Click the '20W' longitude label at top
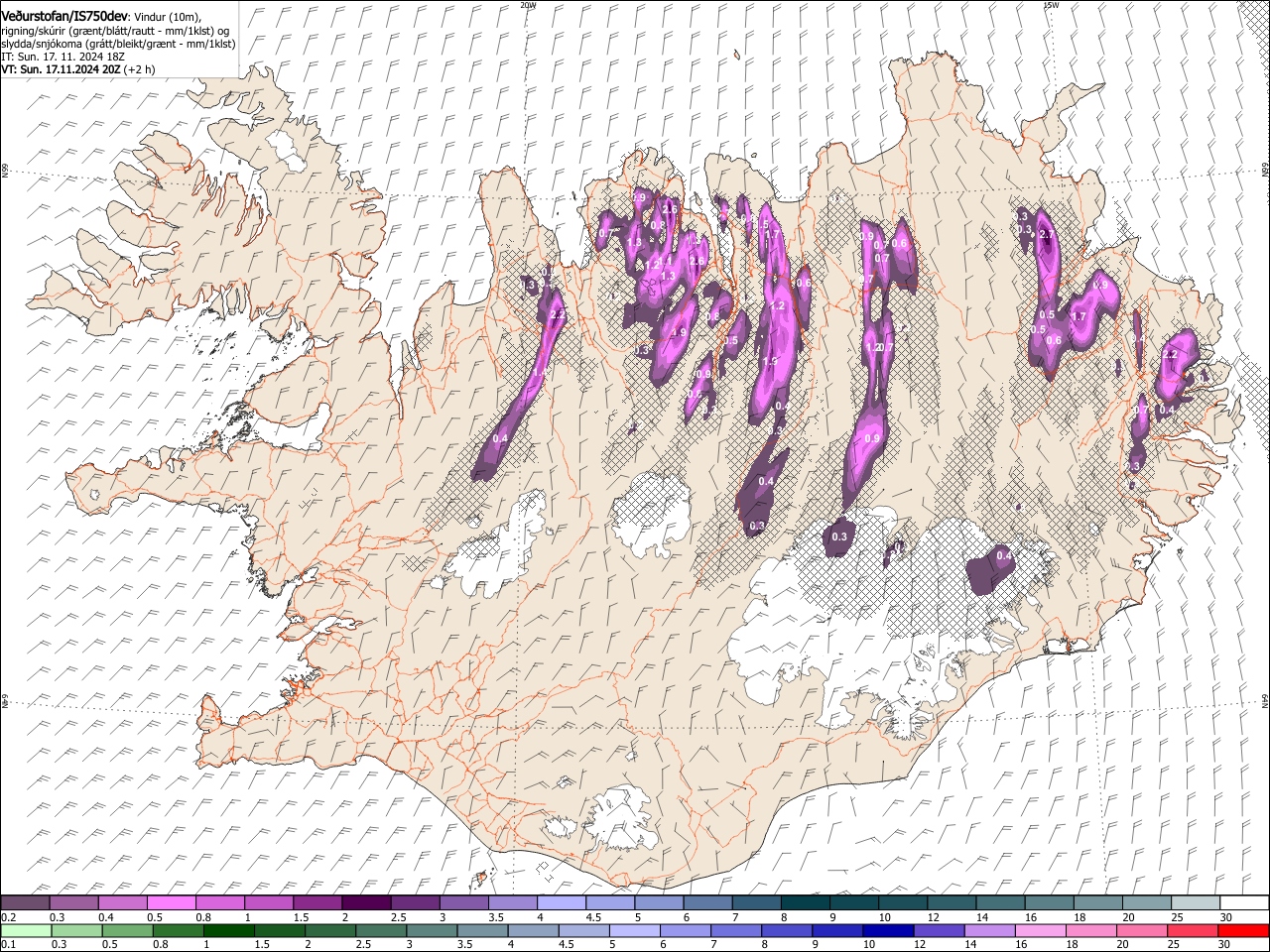 pos(528,5)
